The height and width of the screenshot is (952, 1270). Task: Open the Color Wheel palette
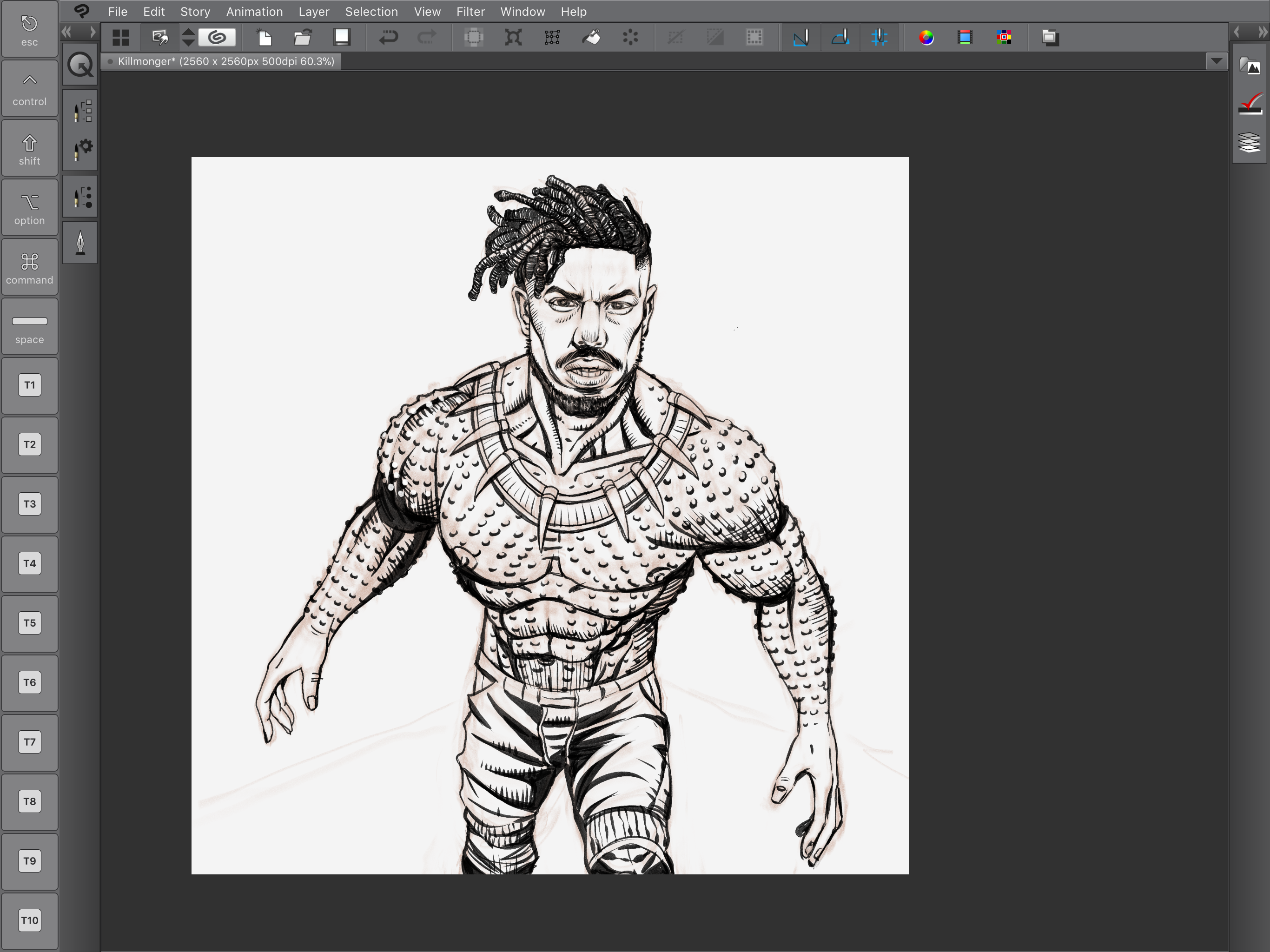pos(926,38)
